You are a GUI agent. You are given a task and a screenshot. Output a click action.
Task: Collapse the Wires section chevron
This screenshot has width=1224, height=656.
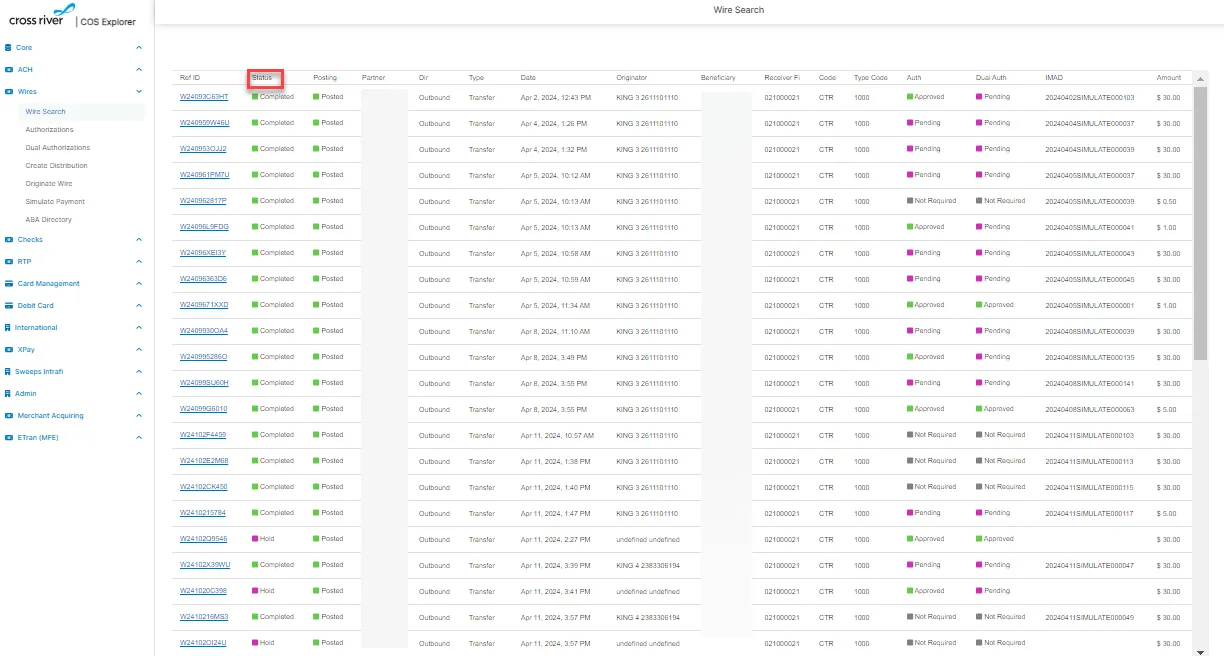[x=139, y=91]
